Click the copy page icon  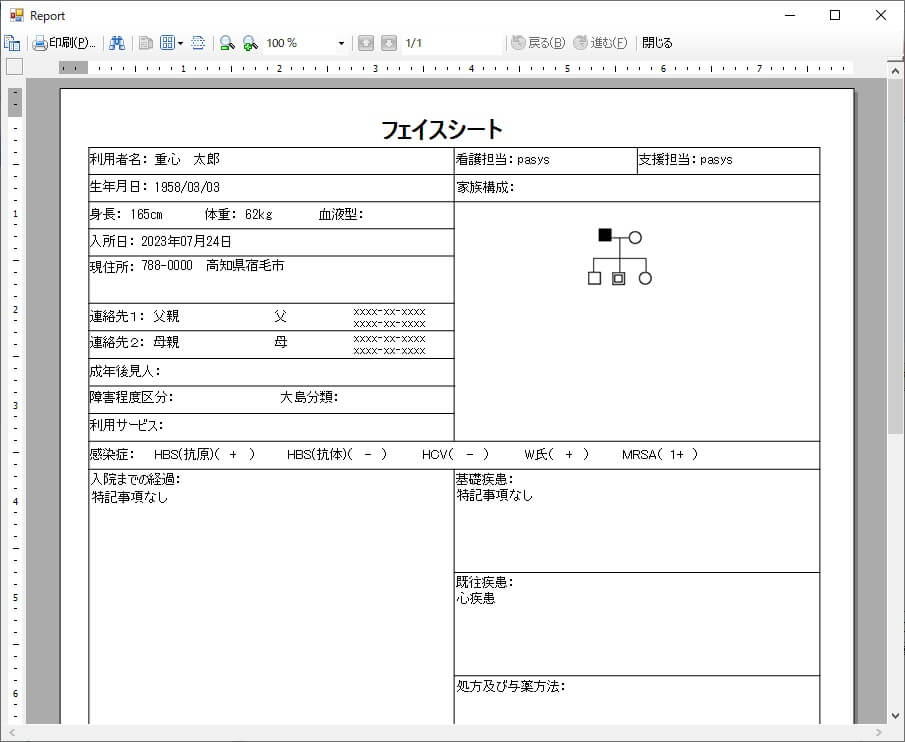tap(147, 43)
